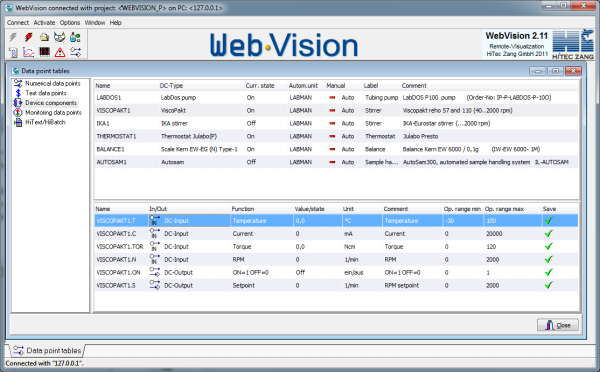
Task: Click the Julabo Presto comment cell
Action: [x=420, y=136]
